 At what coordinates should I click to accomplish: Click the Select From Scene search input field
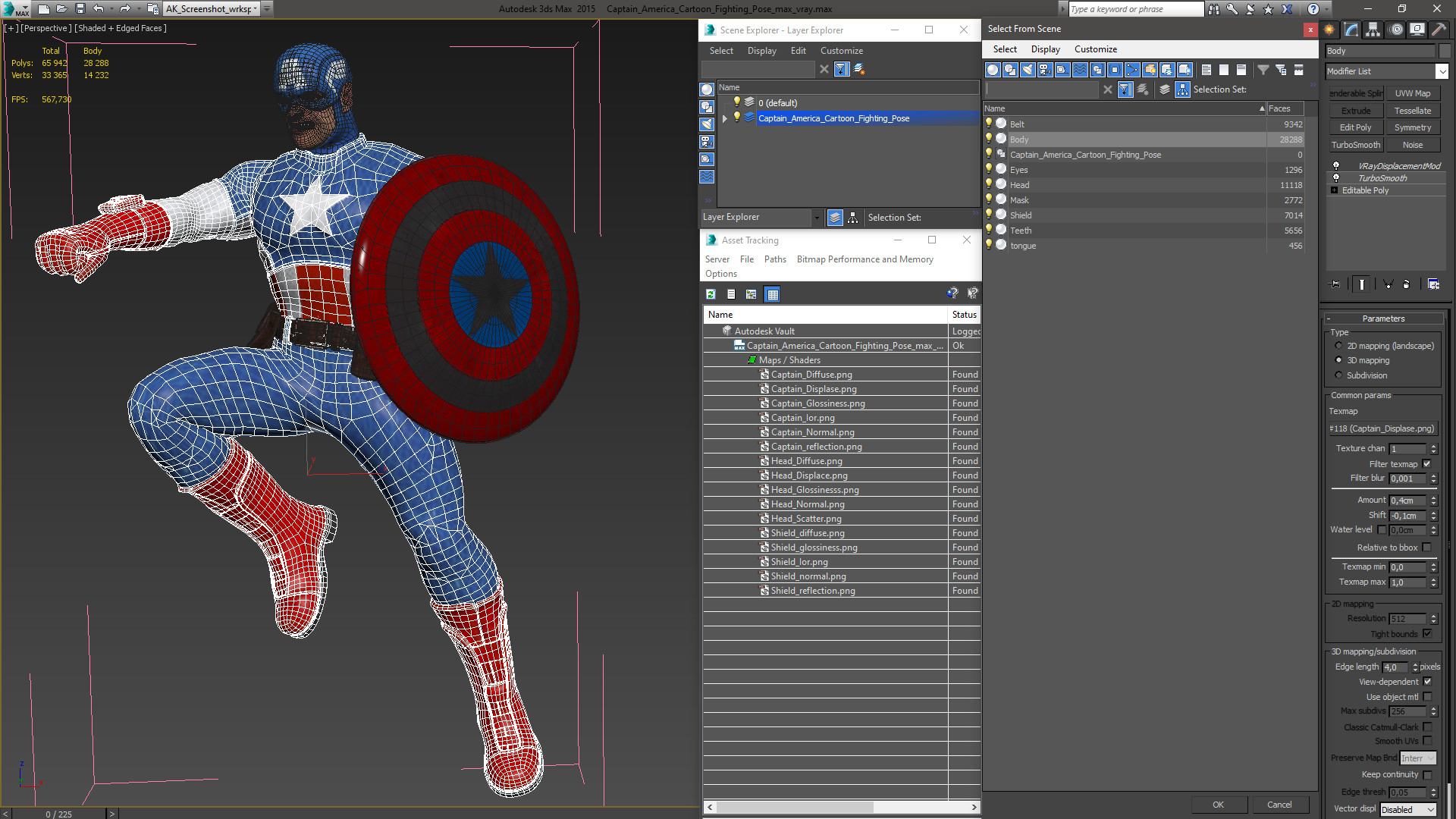coord(1042,89)
